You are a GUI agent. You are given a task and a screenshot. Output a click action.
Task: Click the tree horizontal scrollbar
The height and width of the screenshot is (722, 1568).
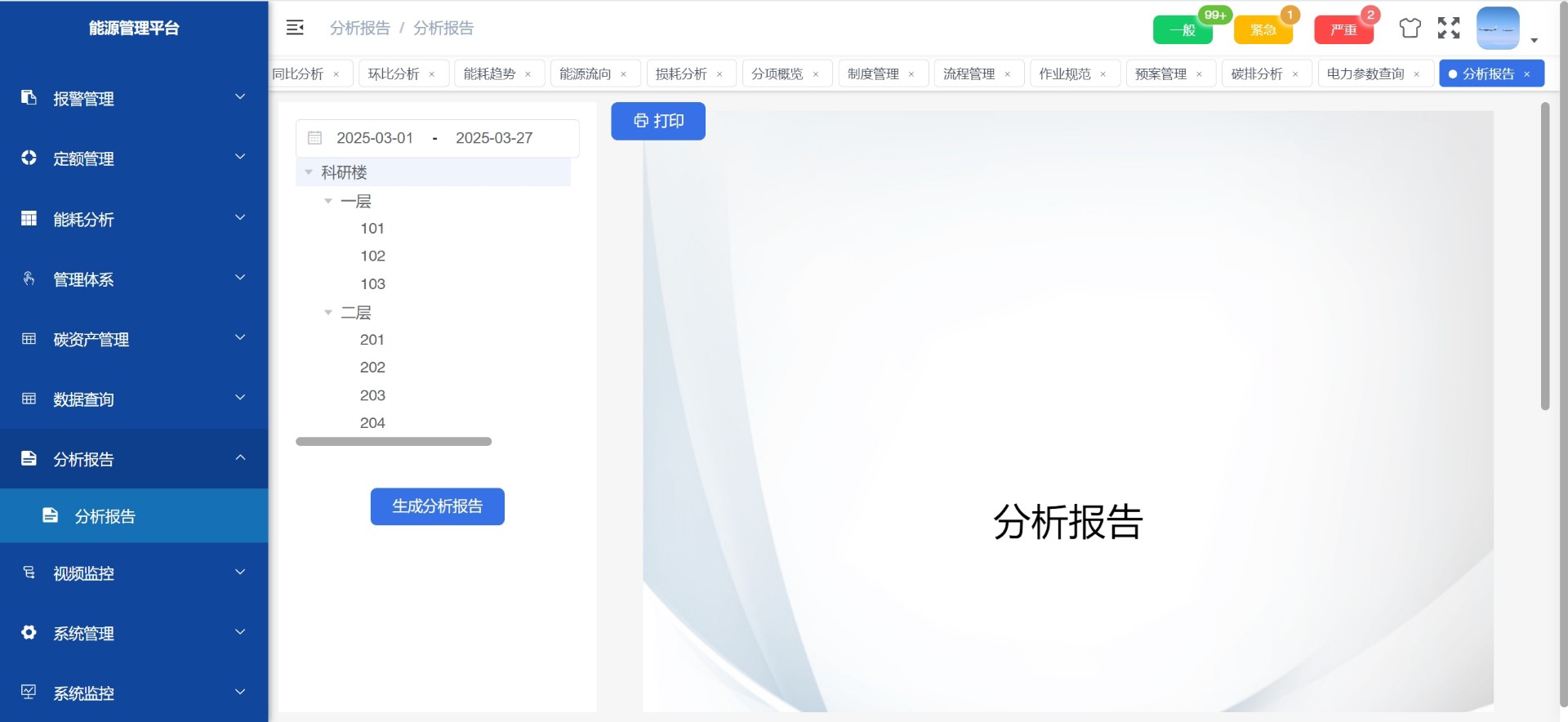[394, 442]
